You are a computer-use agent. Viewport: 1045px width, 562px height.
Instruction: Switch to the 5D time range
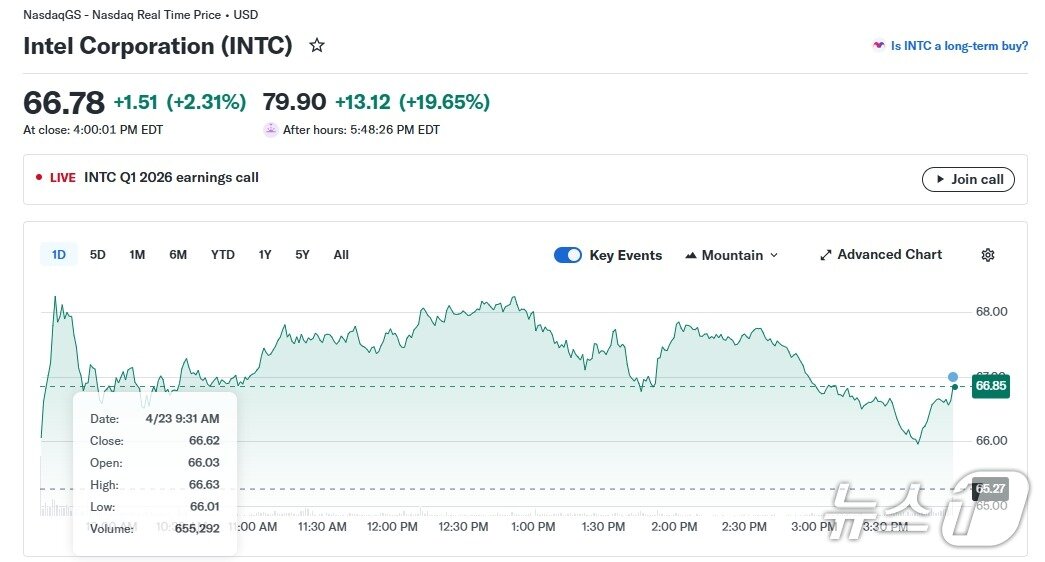click(98, 255)
